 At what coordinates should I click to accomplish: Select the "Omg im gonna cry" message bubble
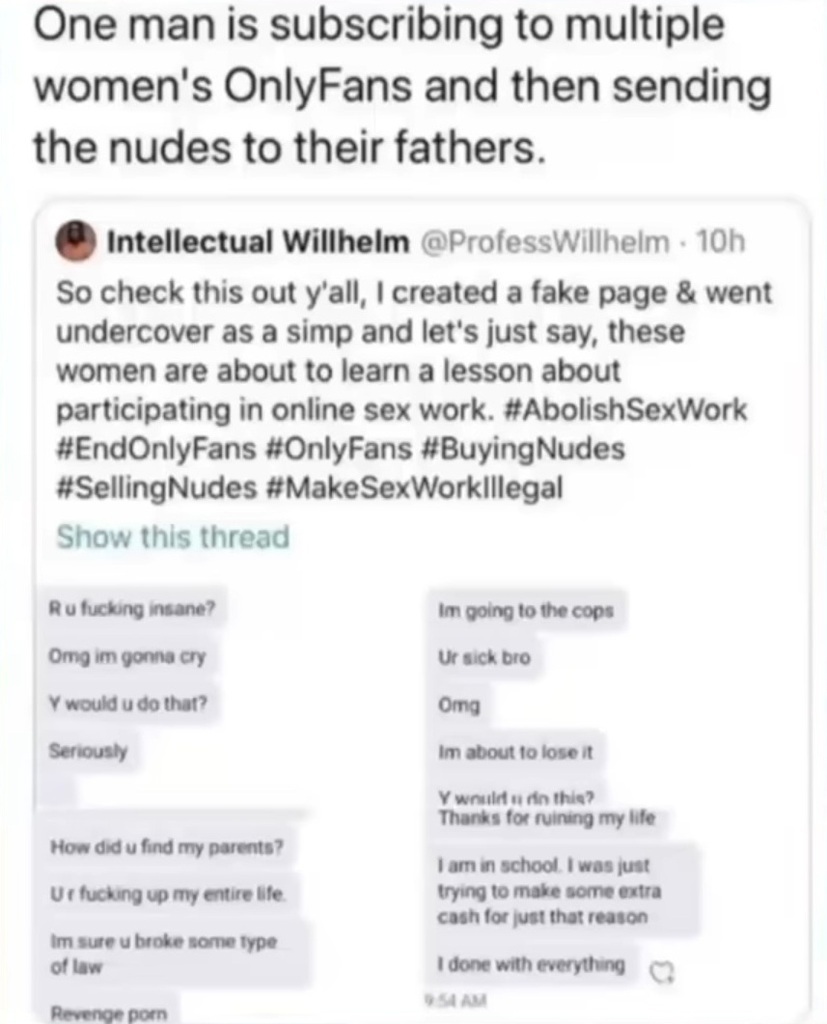click(x=128, y=656)
